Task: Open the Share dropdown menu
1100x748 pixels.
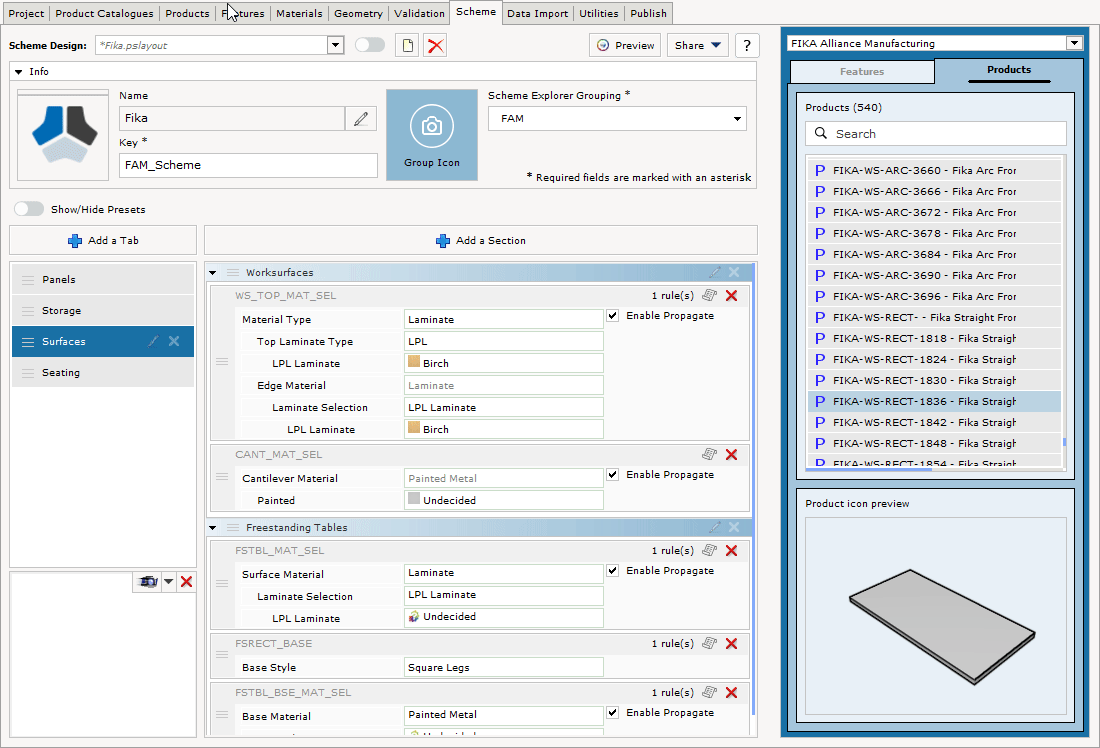Action: tap(697, 46)
